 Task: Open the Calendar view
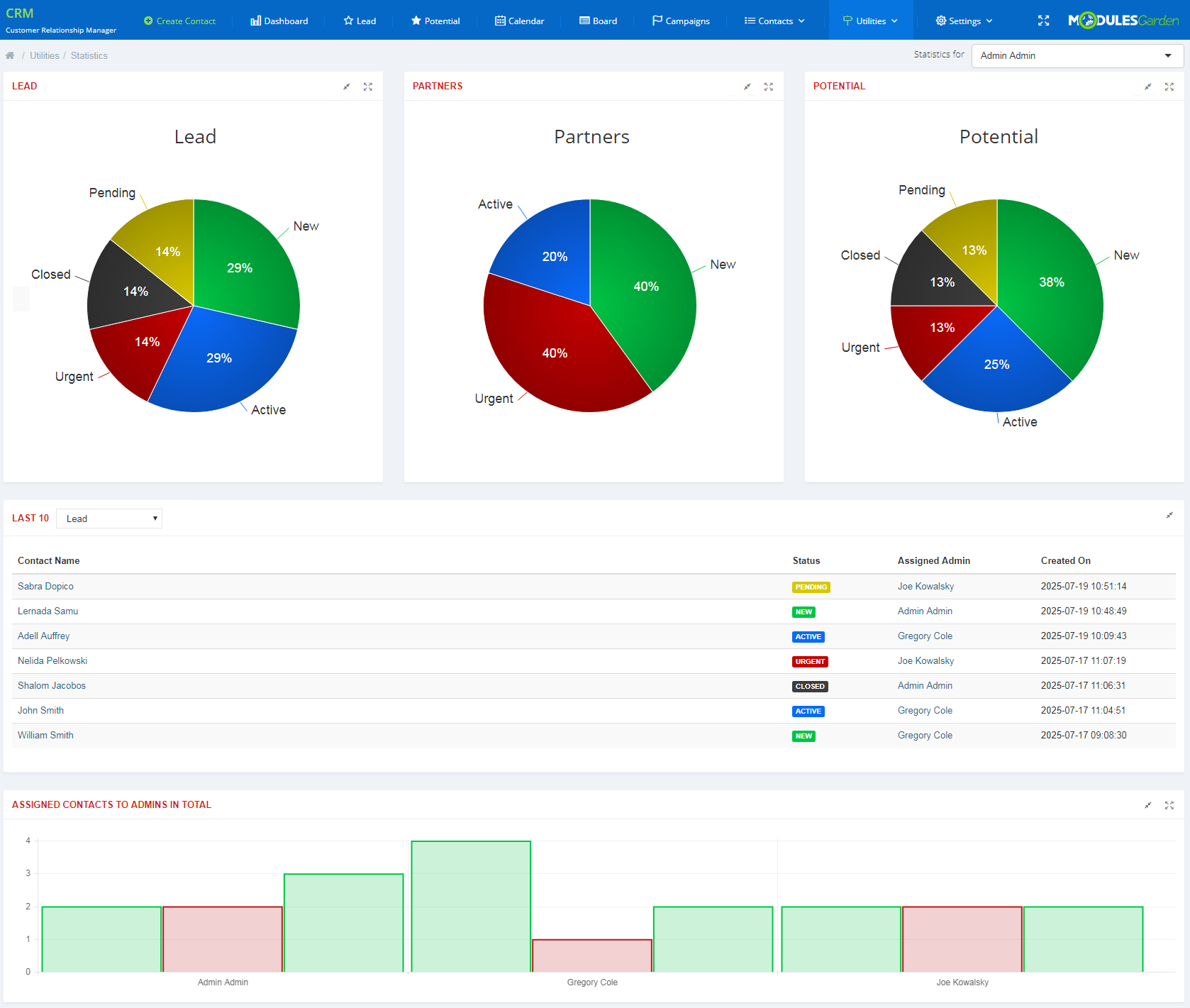pos(519,21)
